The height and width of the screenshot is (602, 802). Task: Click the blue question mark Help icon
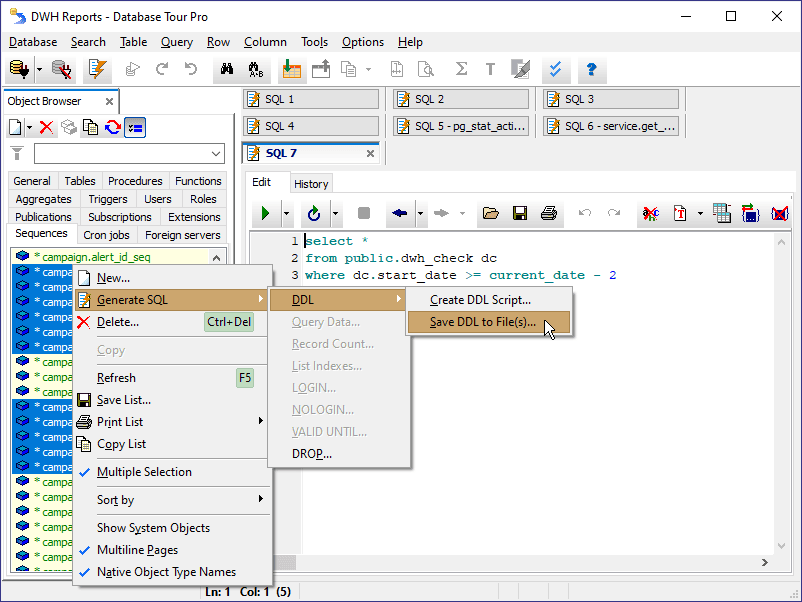591,69
